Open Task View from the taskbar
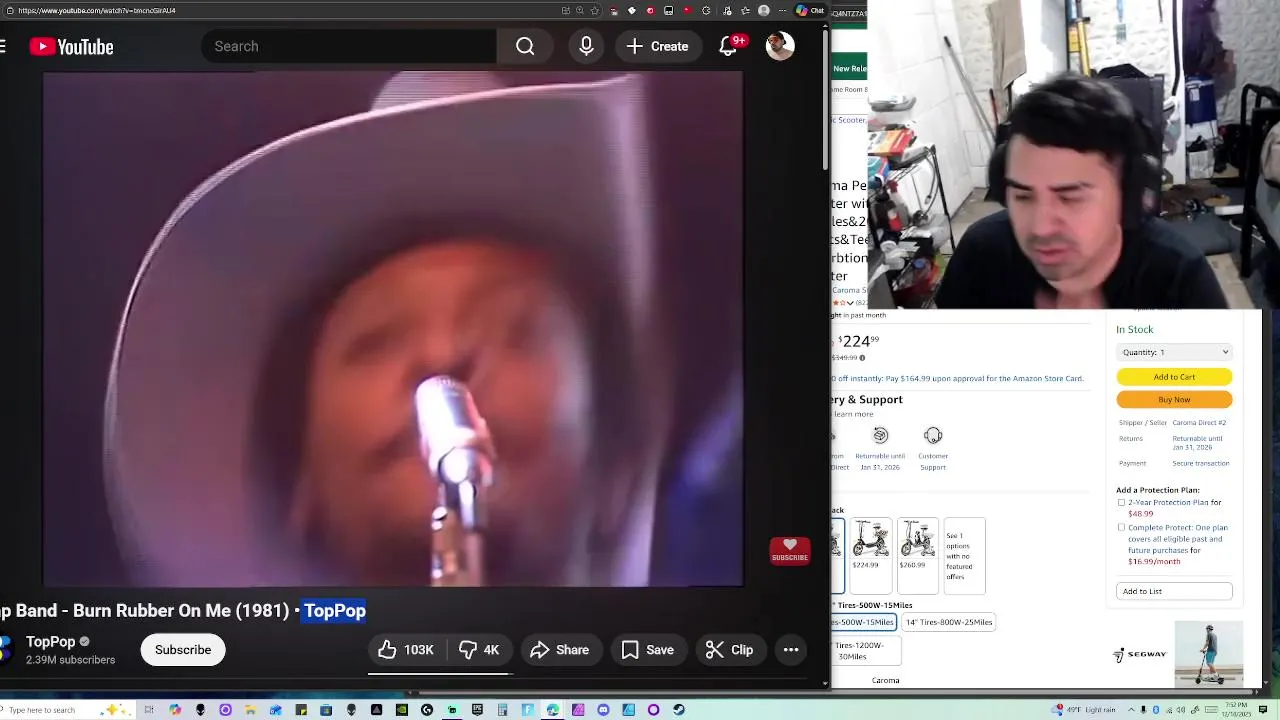 click(149, 710)
